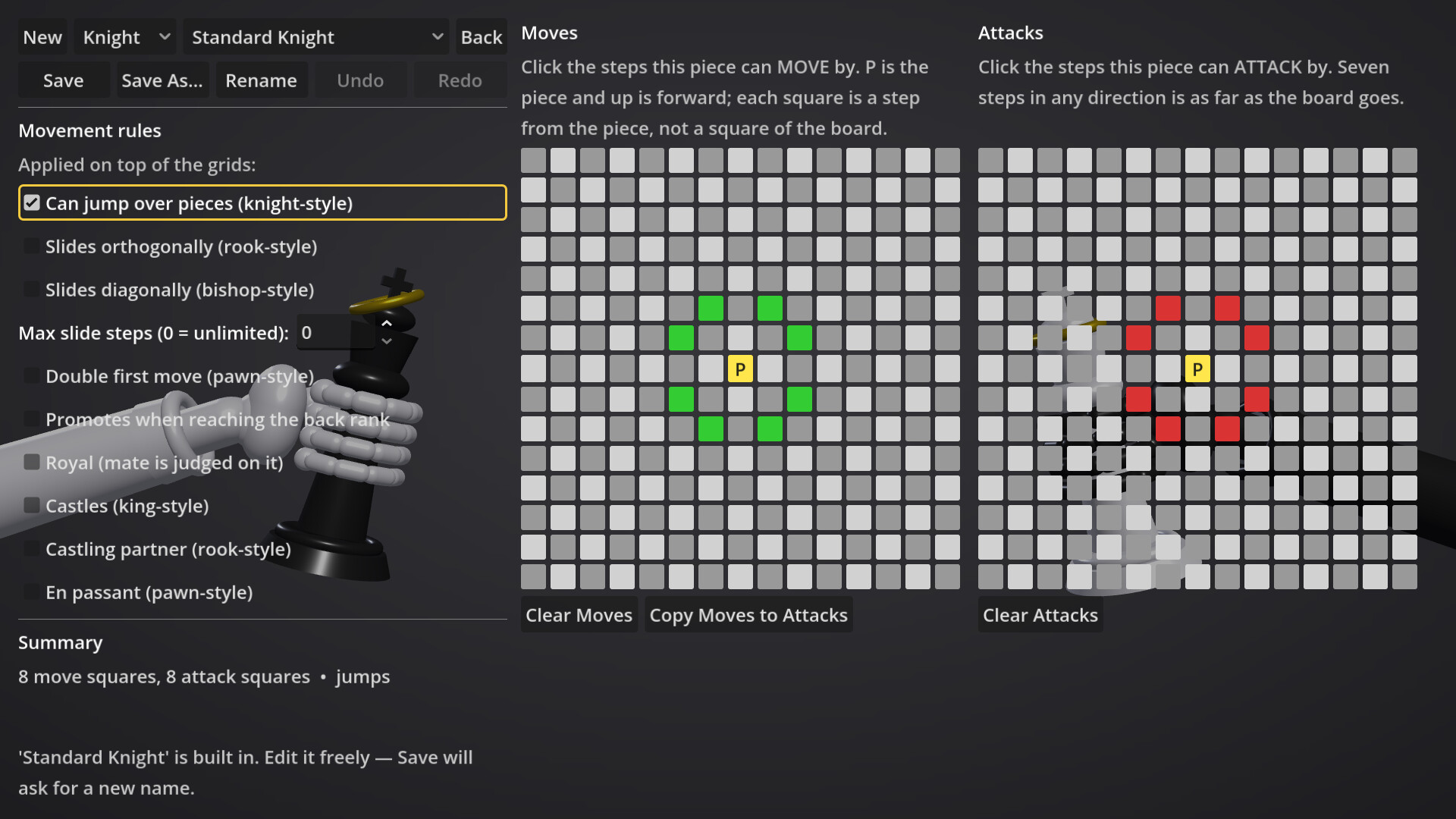The height and width of the screenshot is (819, 1456).
Task: Open the Standard Knight preset dropdown
Action: (316, 37)
